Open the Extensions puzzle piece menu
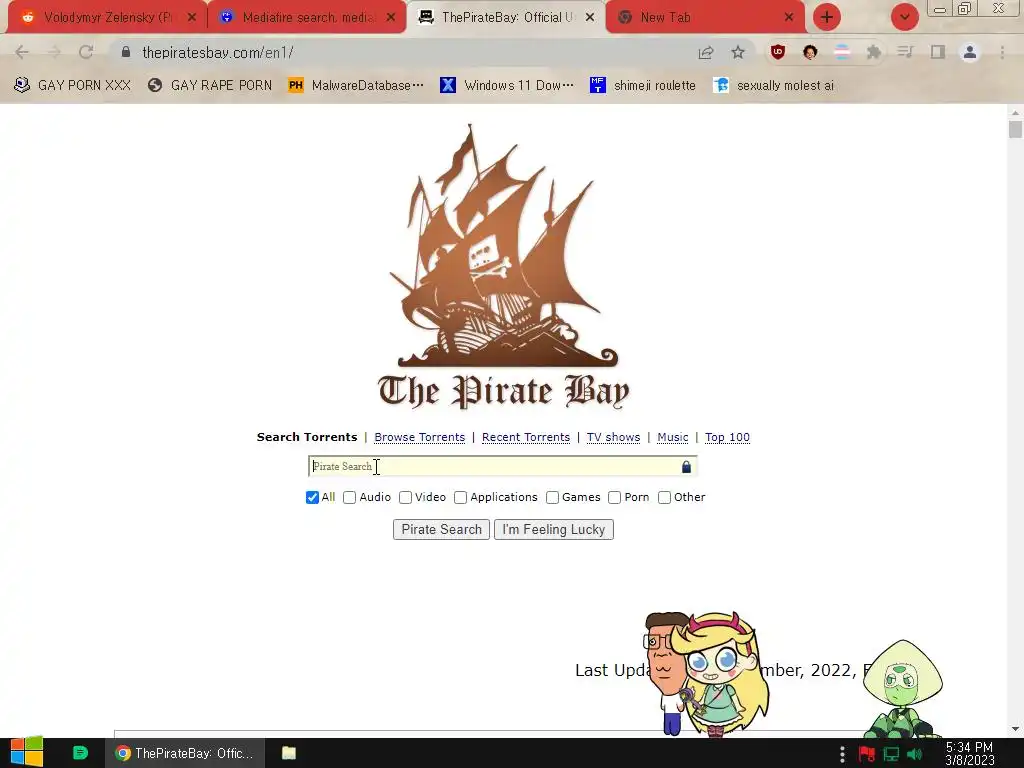1024x768 pixels. [x=874, y=52]
